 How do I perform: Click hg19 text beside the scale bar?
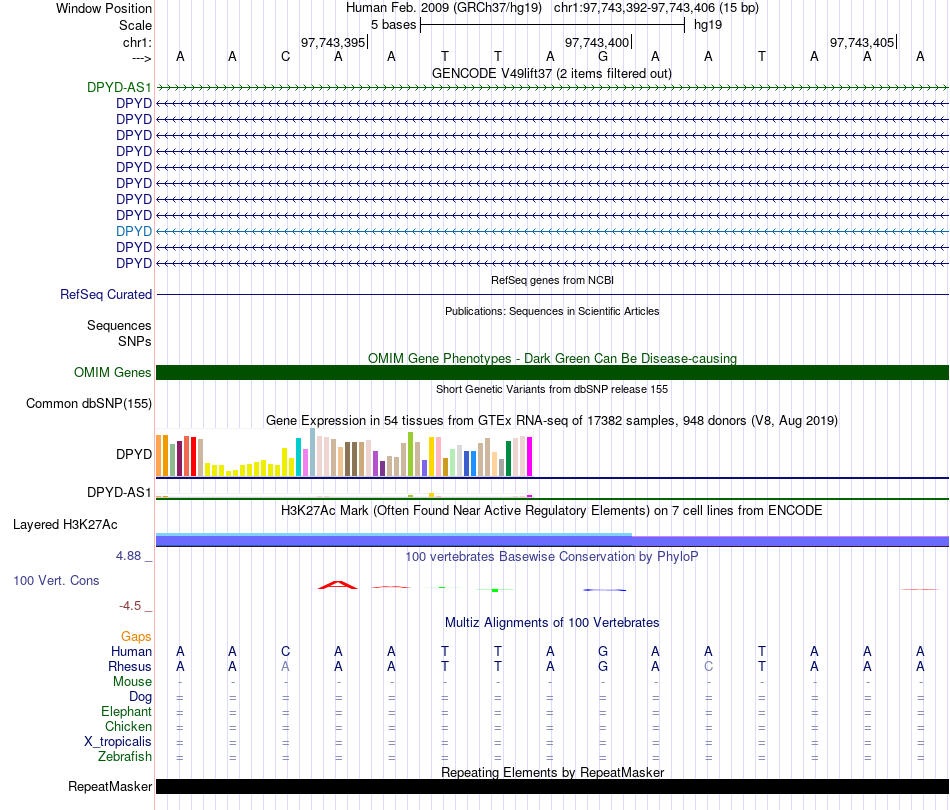[708, 25]
